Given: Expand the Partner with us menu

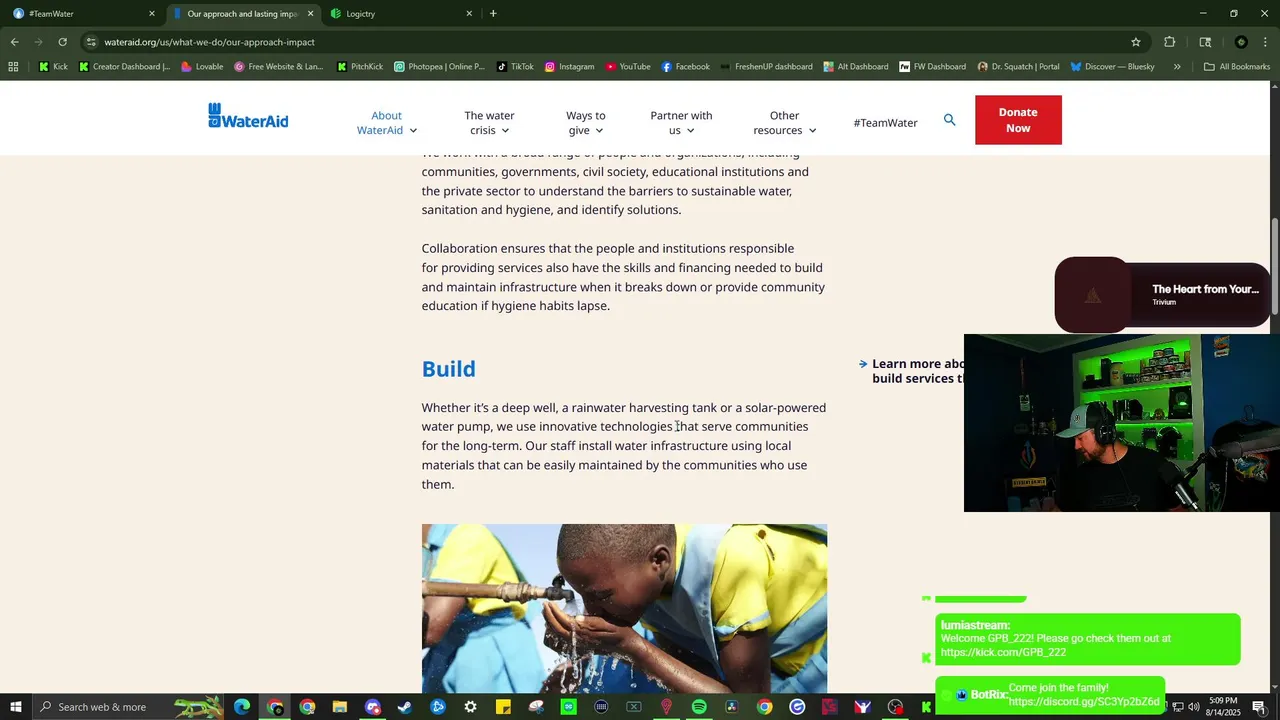Looking at the screenshot, I should click(681, 123).
